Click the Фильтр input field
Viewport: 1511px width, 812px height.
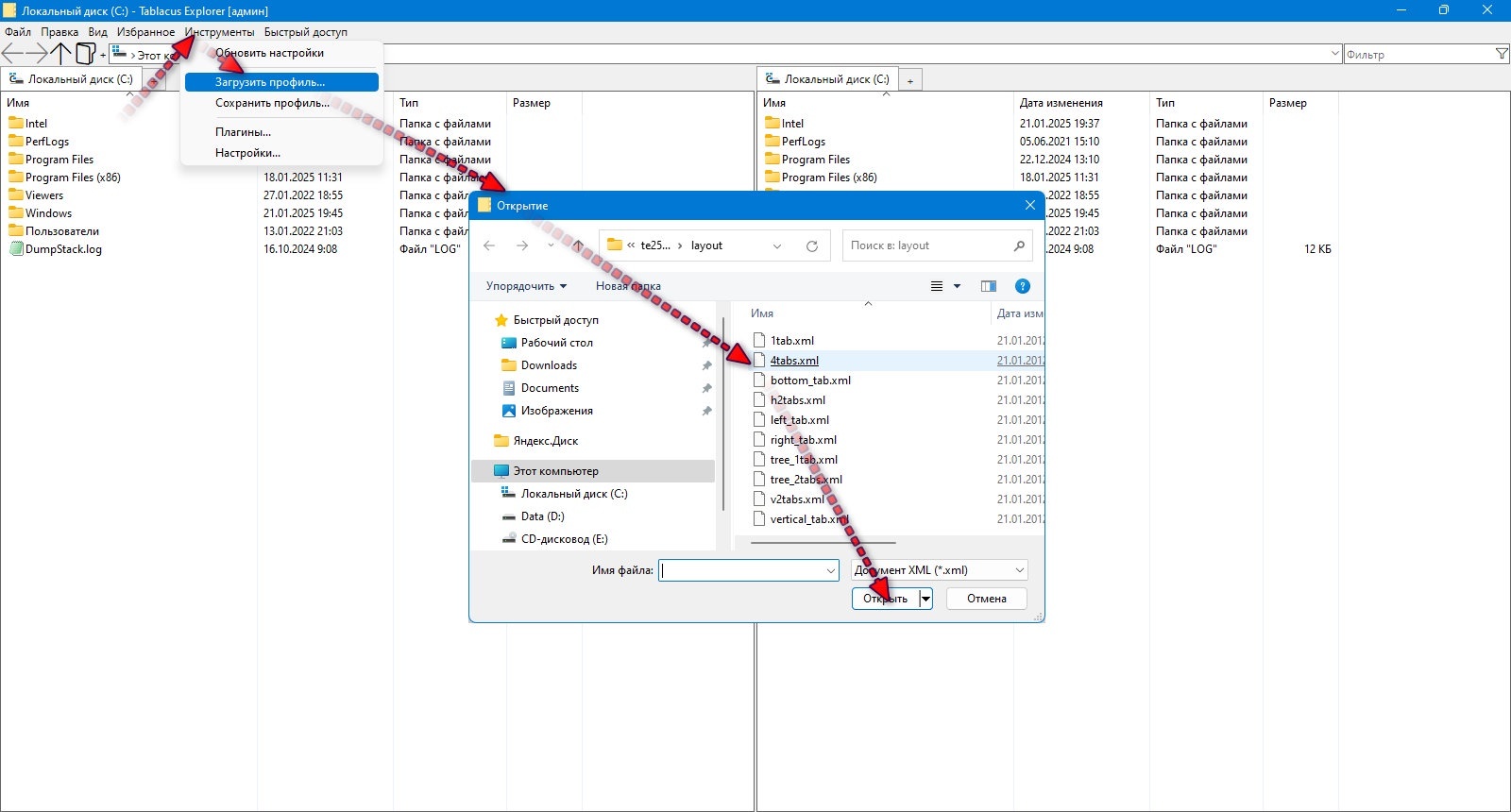click(1418, 55)
